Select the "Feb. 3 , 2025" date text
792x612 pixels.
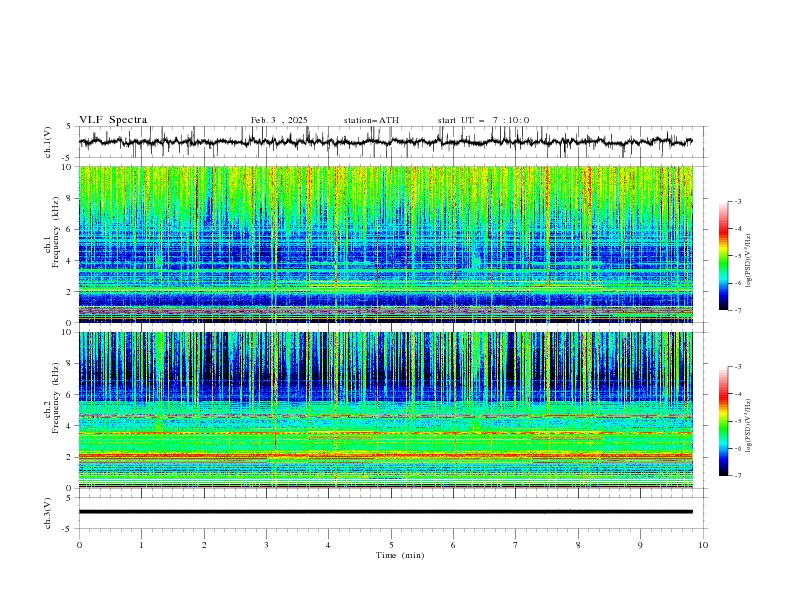[x=279, y=120]
